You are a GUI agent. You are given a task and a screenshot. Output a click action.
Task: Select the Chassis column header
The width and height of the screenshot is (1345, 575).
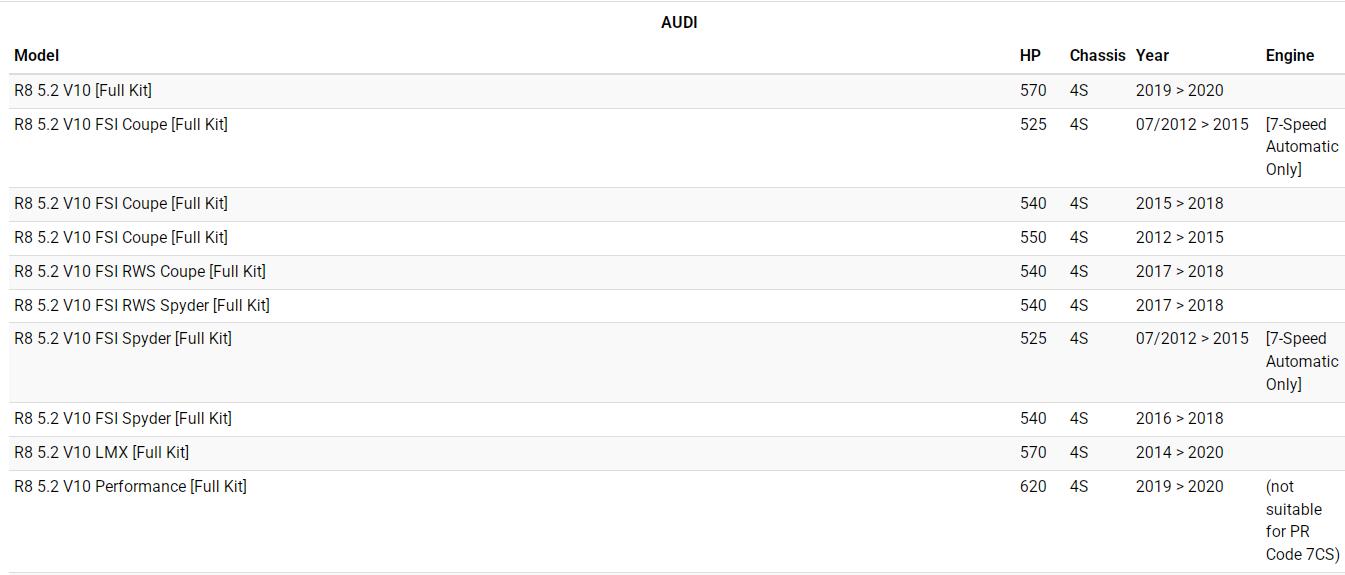1097,56
